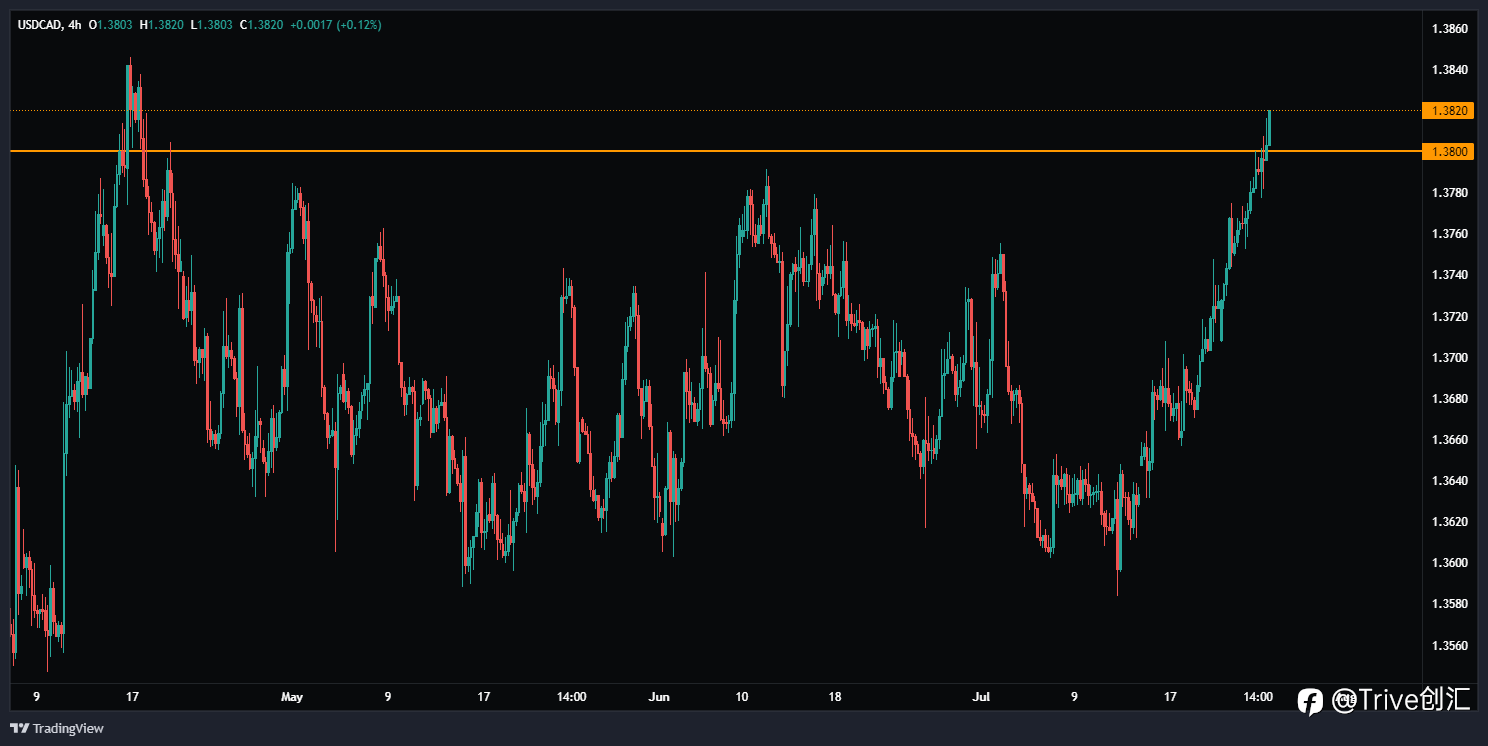This screenshot has height=746, width=1488.
Task: Click the 10 date label on time axis
Action: [742, 696]
